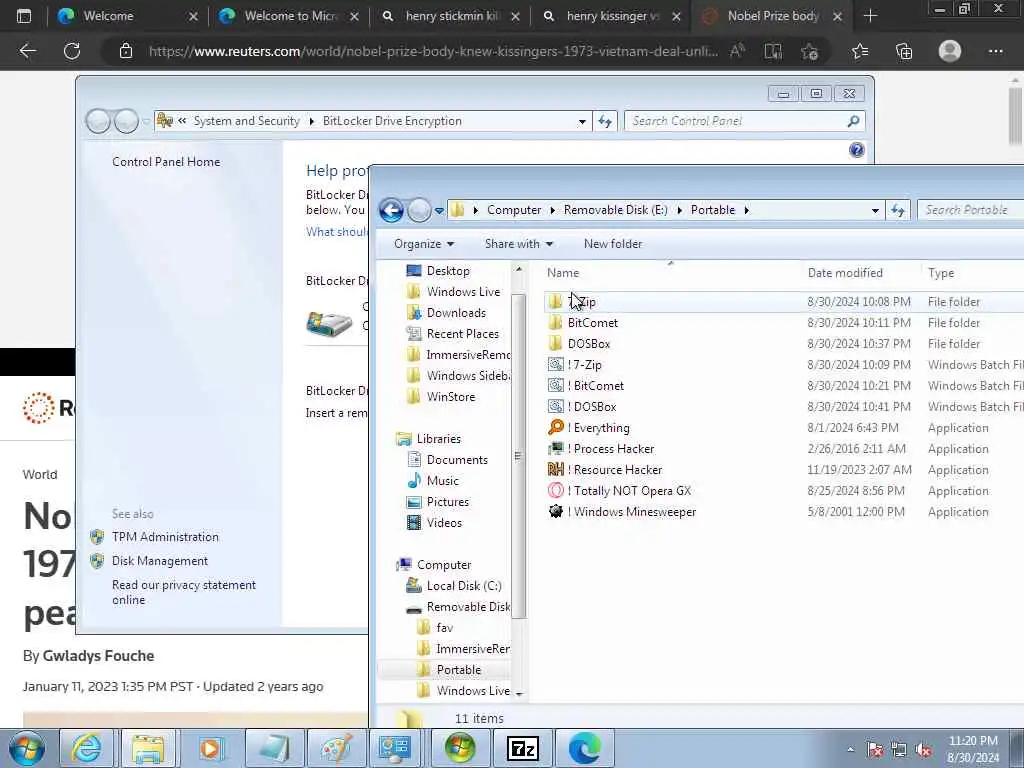Switch to Welcome to Microsoft tab
Image resolution: width=1024 pixels, height=768 pixels.
[x=290, y=16]
